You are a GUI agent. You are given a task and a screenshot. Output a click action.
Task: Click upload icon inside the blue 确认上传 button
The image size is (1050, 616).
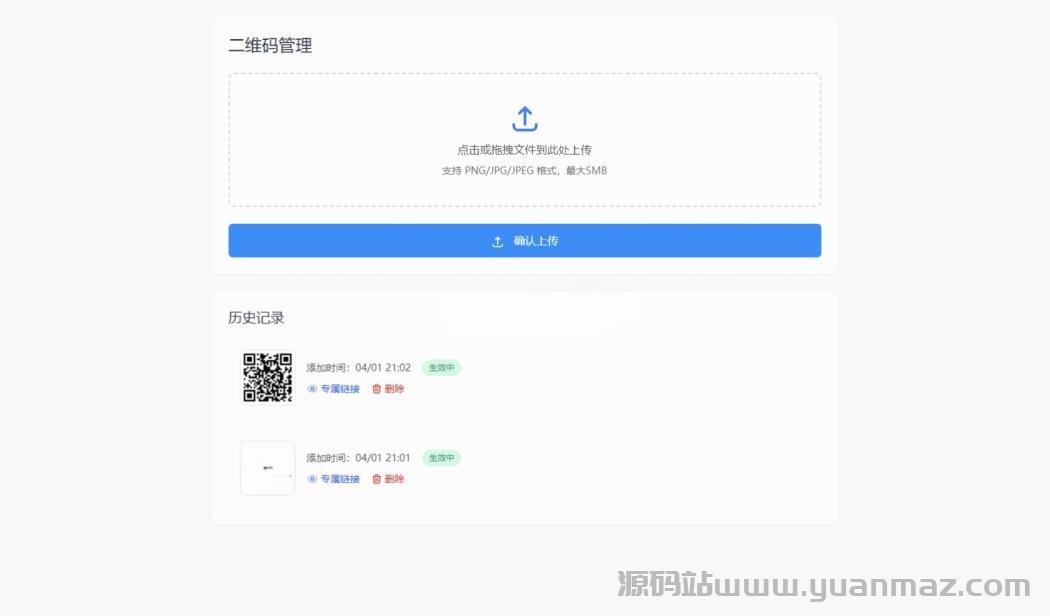pyautogui.click(x=498, y=241)
